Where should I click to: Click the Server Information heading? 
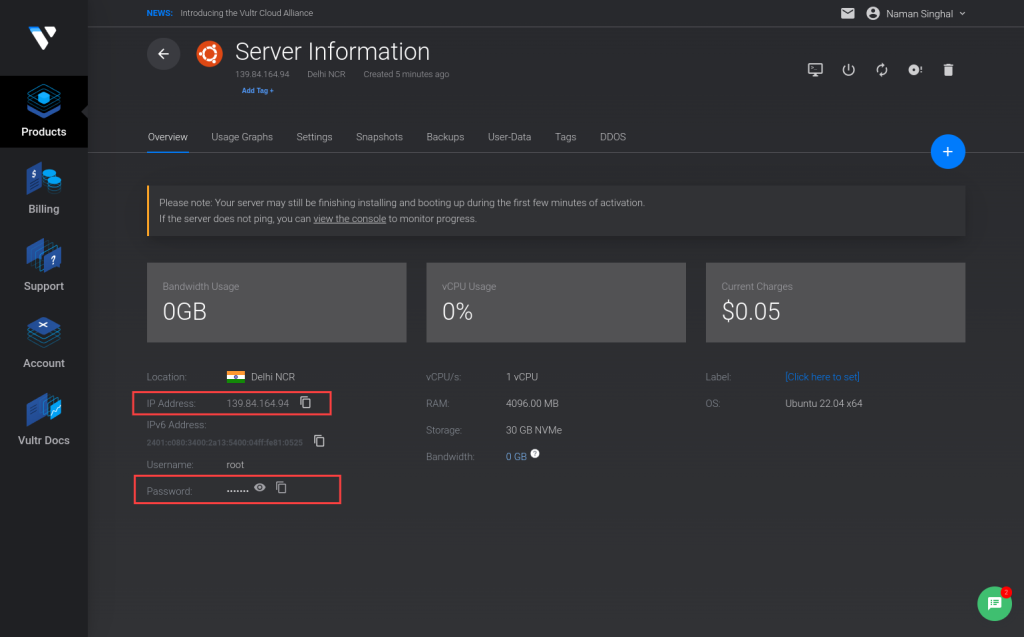coord(332,52)
